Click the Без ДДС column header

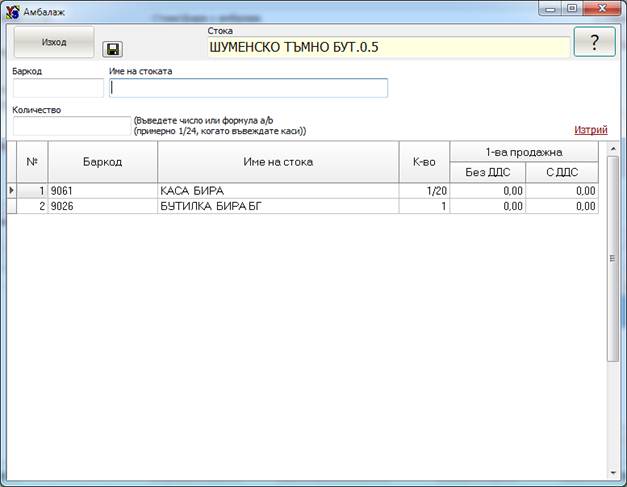click(487, 172)
